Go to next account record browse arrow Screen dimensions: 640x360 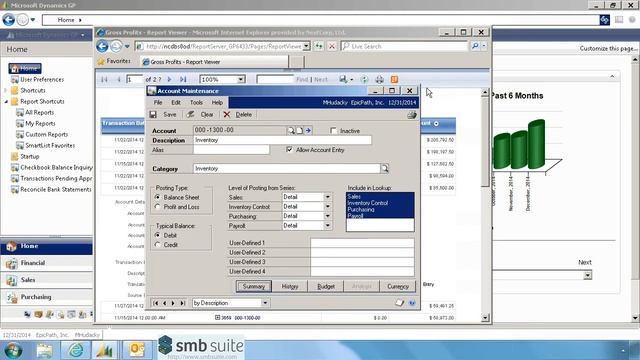(173, 303)
